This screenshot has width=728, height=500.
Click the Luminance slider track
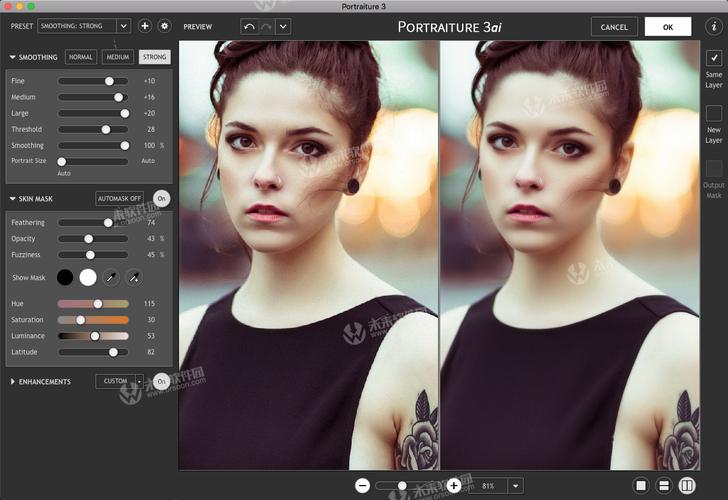[93, 336]
